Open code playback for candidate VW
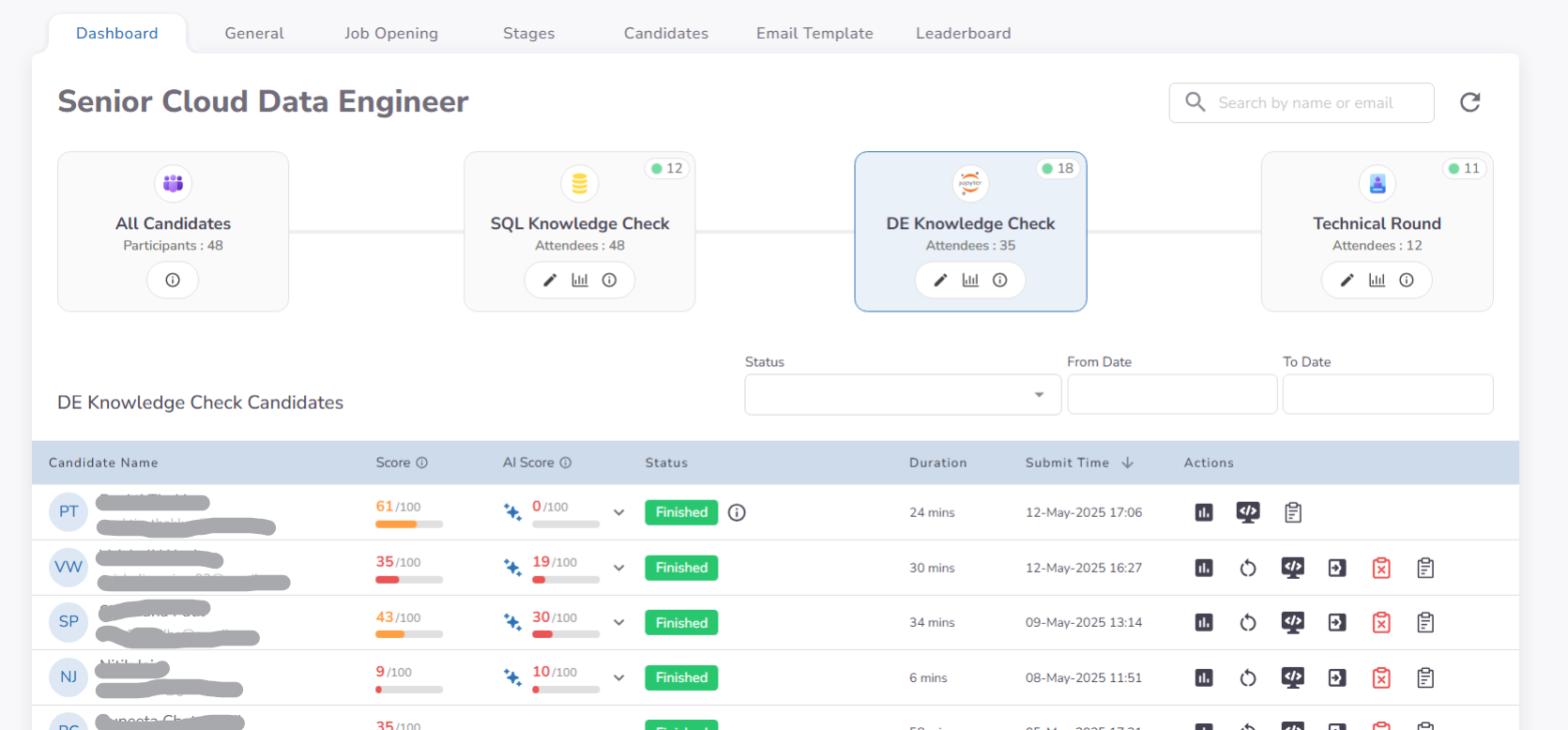 click(1293, 568)
